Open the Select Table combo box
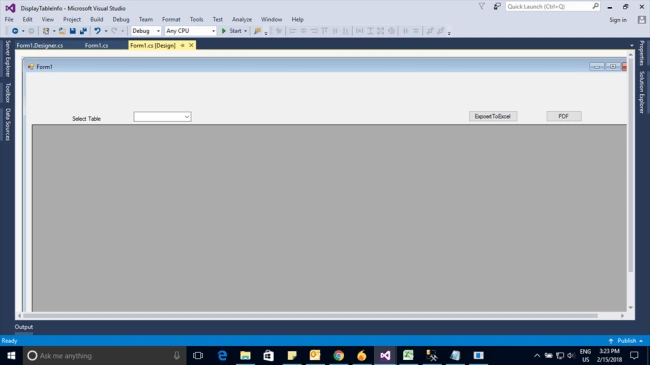The width and height of the screenshot is (650, 365). [162, 117]
